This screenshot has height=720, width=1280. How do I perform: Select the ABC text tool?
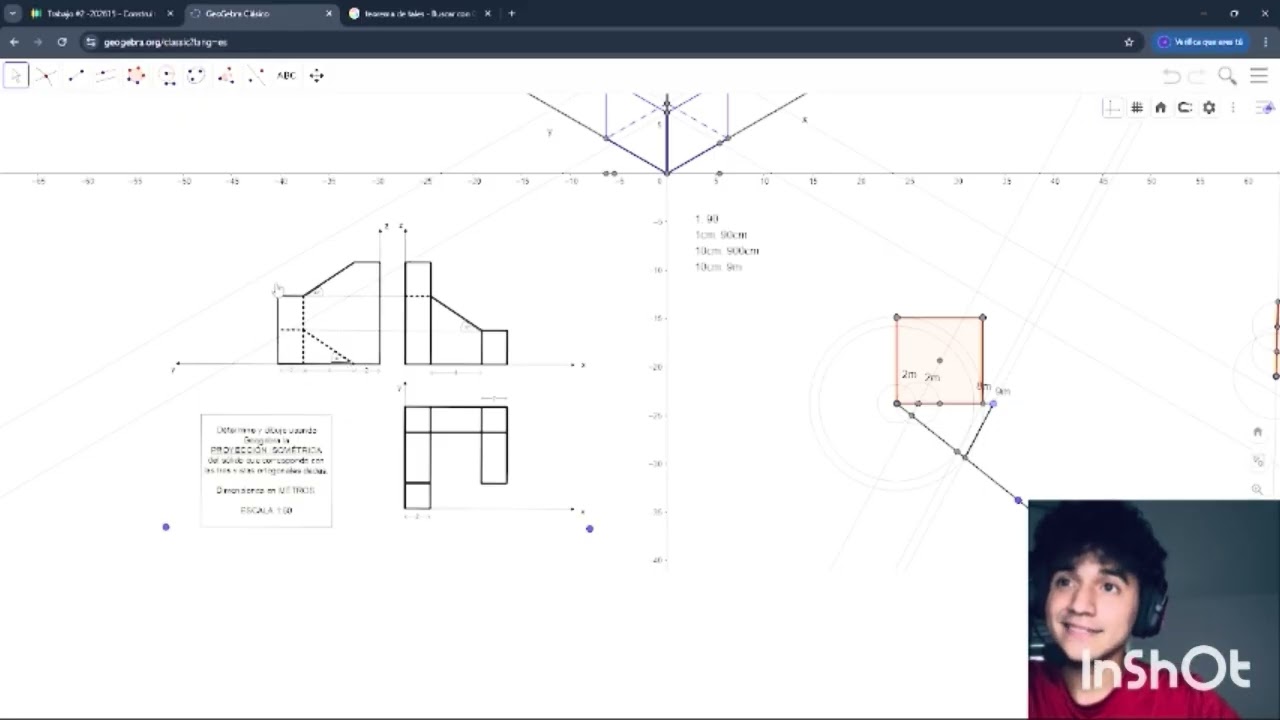(x=286, y=76)
